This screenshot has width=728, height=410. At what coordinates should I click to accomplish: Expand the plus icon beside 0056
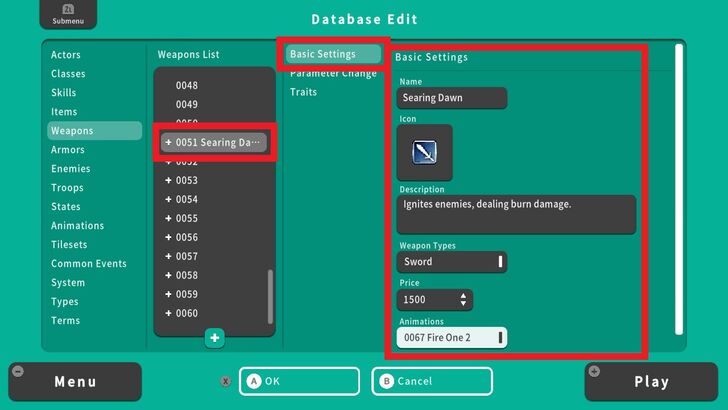pyautogui.click(x=168, y=237)
